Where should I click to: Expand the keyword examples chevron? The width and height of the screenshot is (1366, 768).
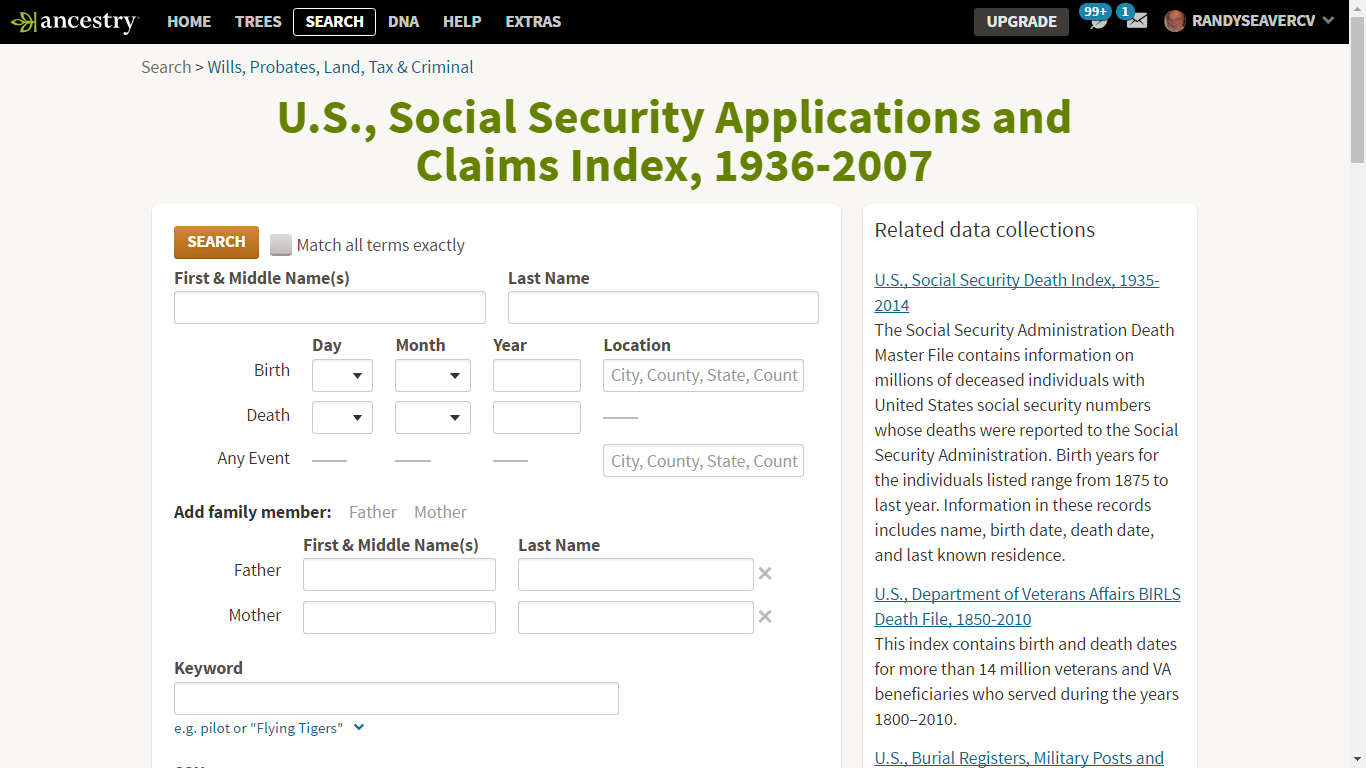[x=359, y=727]
